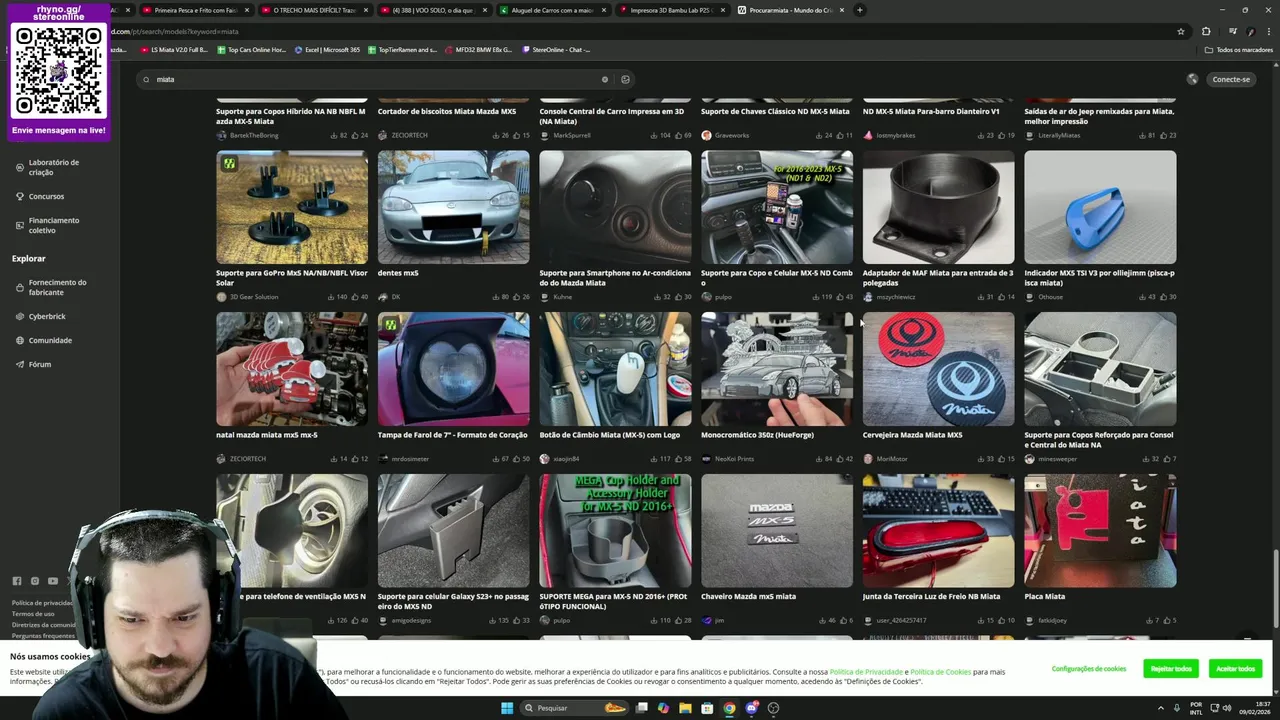Open 'Chaveiro Mazda mx5 miata' title

(748, 597)
